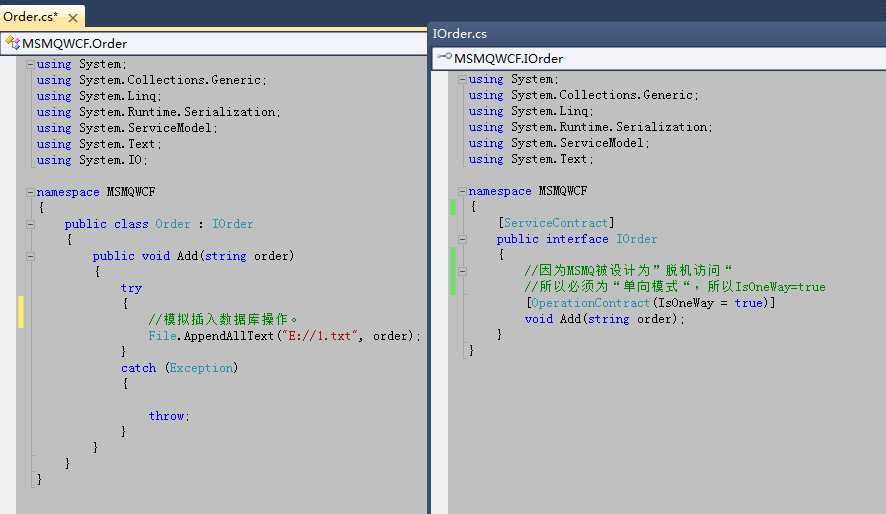Collapse the IOrder interface outline region
The height and width of the screenshot is (514, 886).
[462, 239]
